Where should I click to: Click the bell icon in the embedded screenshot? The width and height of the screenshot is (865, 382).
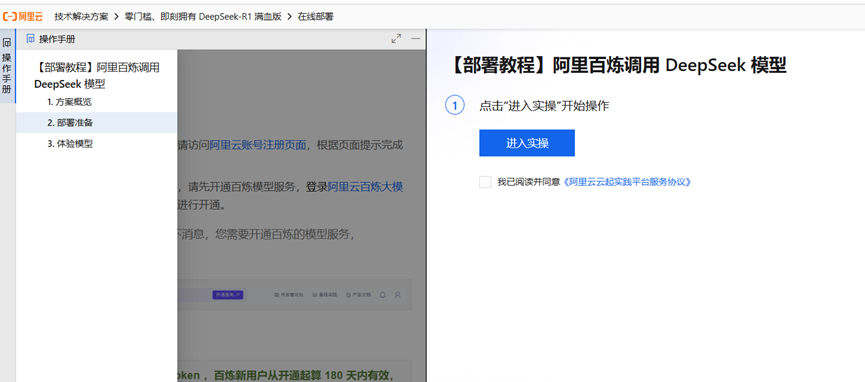point(382,295)
